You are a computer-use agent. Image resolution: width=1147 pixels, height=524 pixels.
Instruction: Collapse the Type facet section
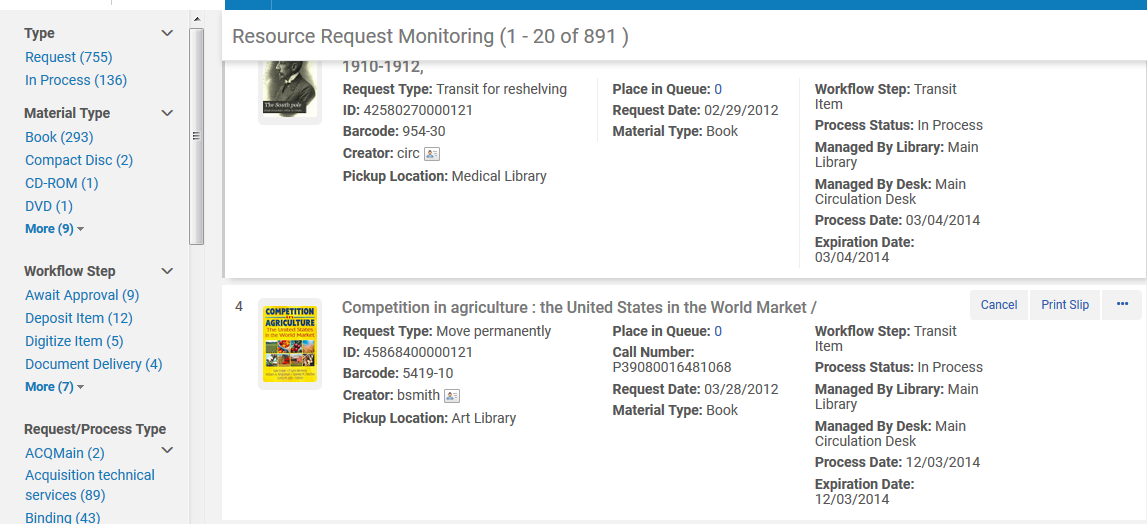168,33
